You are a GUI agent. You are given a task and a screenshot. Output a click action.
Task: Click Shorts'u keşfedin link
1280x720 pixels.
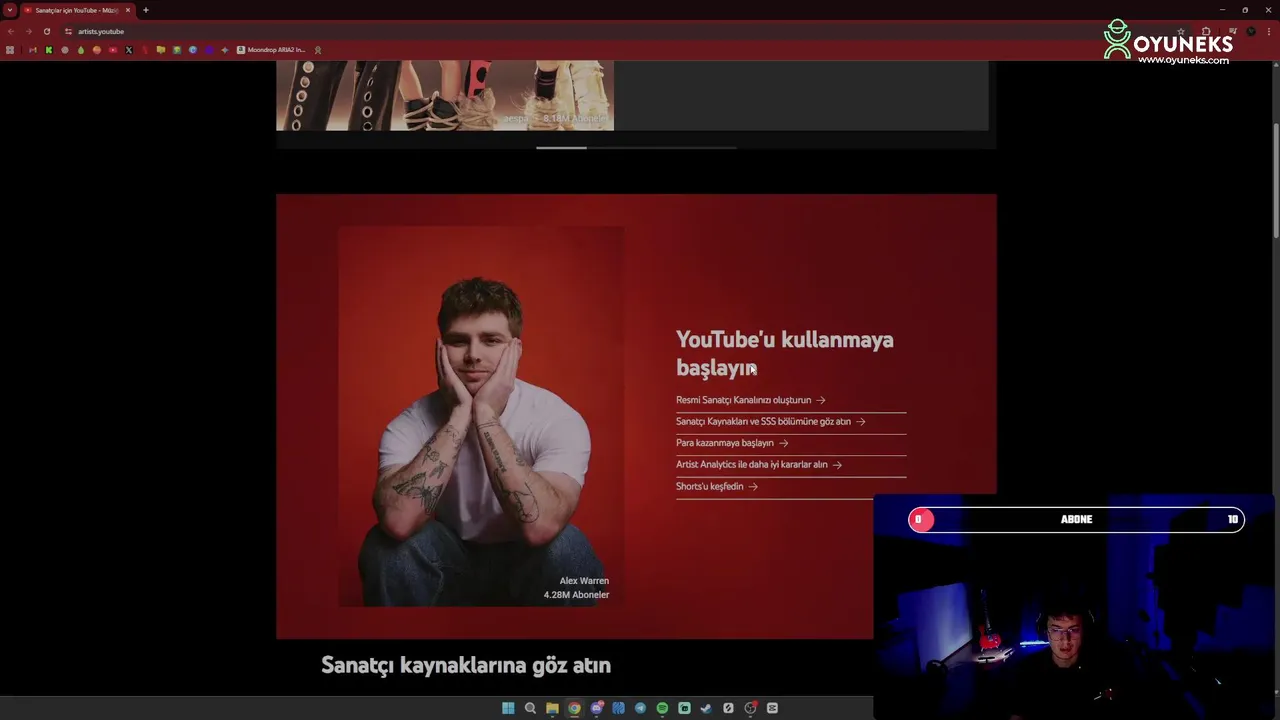coord(717,486)
